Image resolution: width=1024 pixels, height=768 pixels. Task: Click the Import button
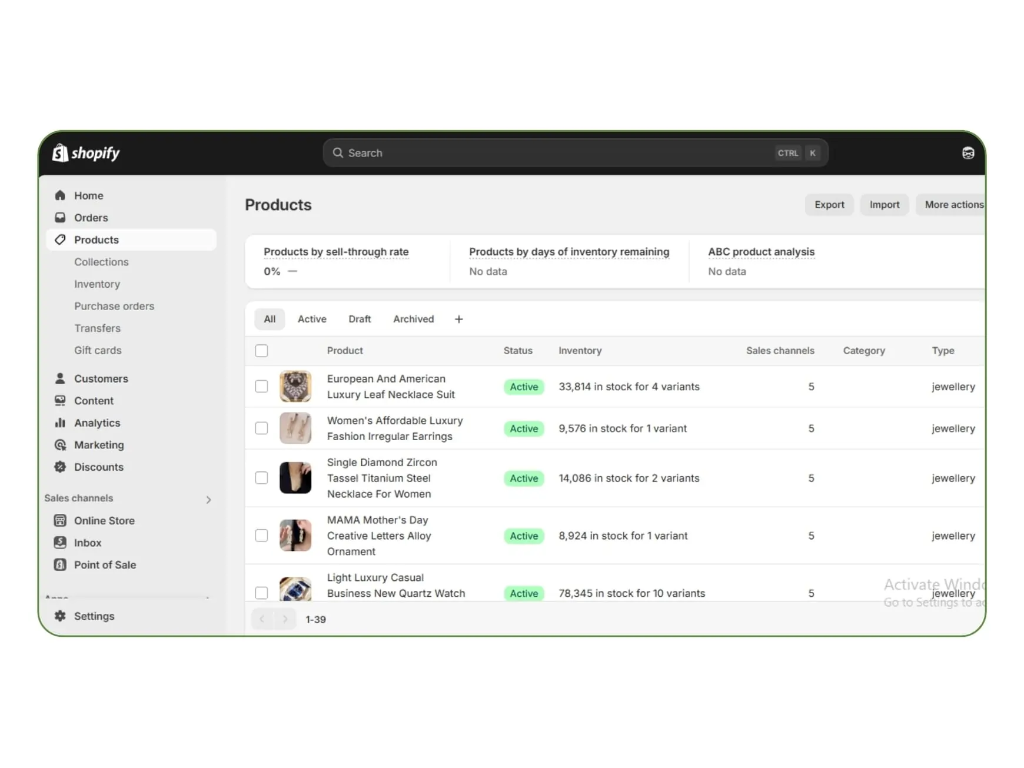[884, 204]
